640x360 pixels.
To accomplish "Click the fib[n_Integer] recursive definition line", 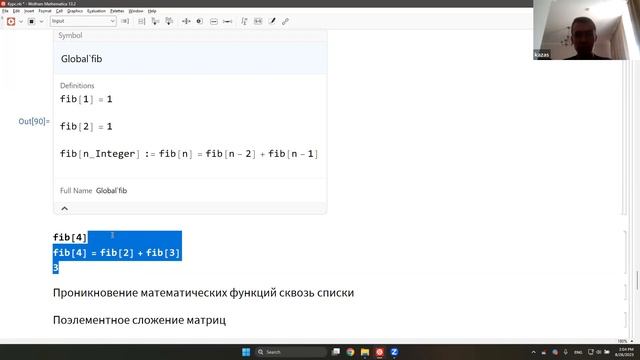I will [x=189, y=154].
